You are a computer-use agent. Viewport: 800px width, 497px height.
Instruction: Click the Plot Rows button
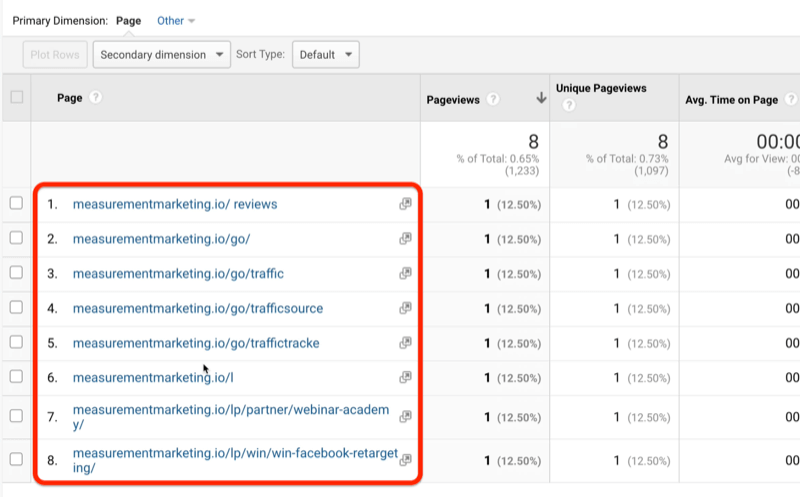pyautogui.click(x=55, y=55)
